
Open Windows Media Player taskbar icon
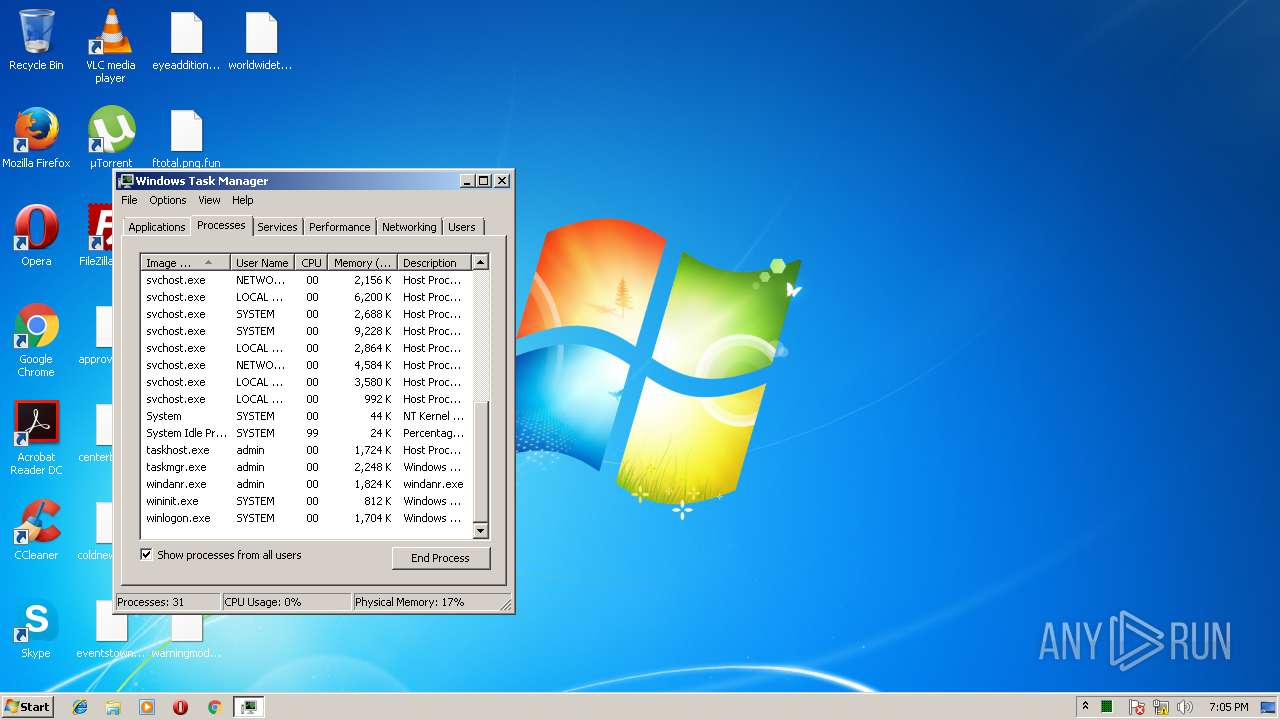pyautogui.click(x=147, y=707)
